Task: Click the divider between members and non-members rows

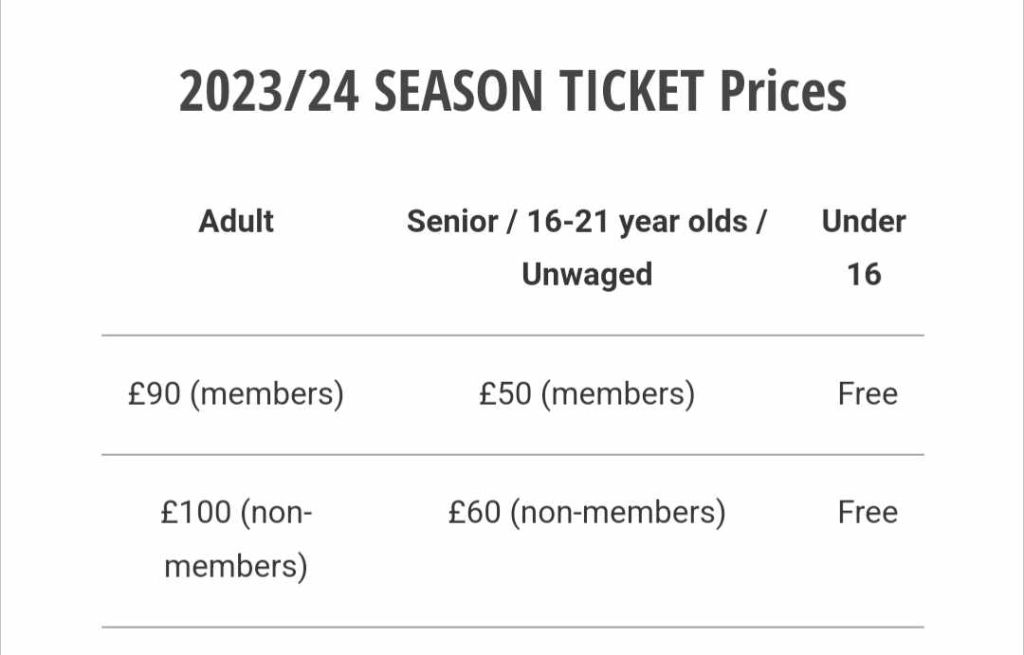Action: (x=512, y=455)
